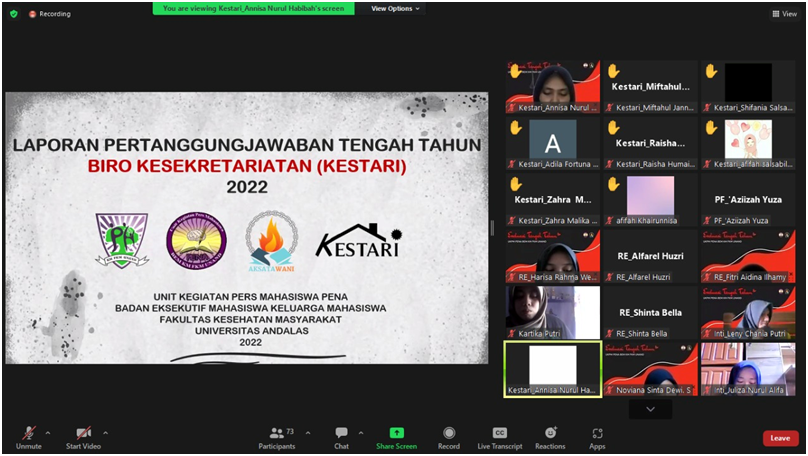
Task: Click raised hand icon on Kestari_Raisha tile
Action: pyautogui.click(x=613, y=127)
